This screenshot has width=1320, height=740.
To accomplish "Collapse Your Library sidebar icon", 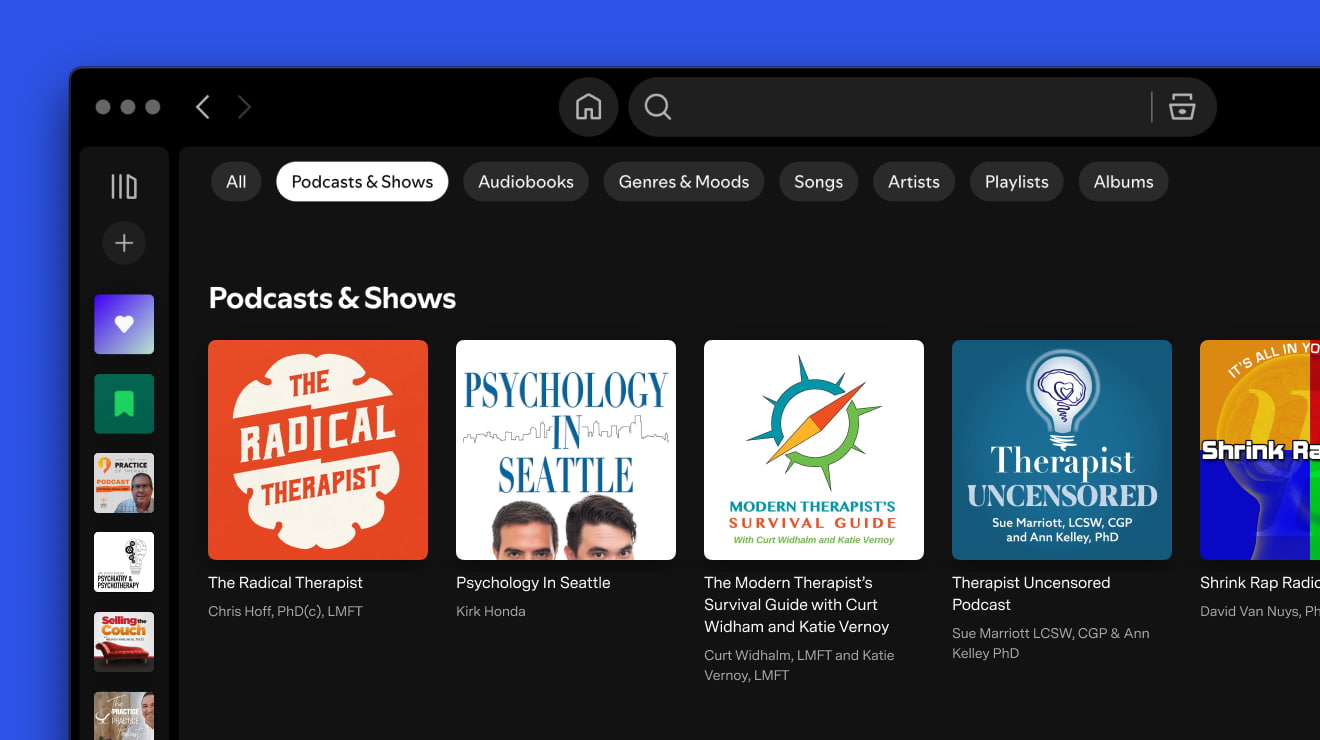I will pos(124,186).
